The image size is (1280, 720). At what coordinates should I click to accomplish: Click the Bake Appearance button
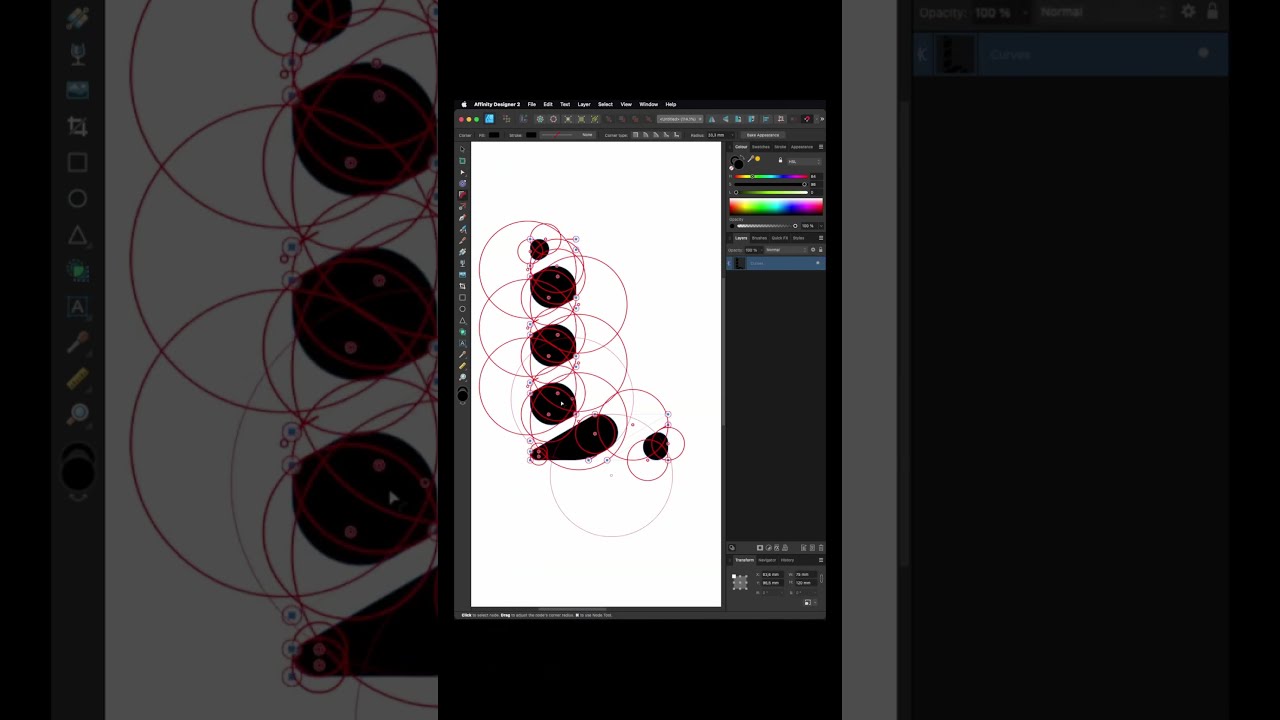[762, 135]
